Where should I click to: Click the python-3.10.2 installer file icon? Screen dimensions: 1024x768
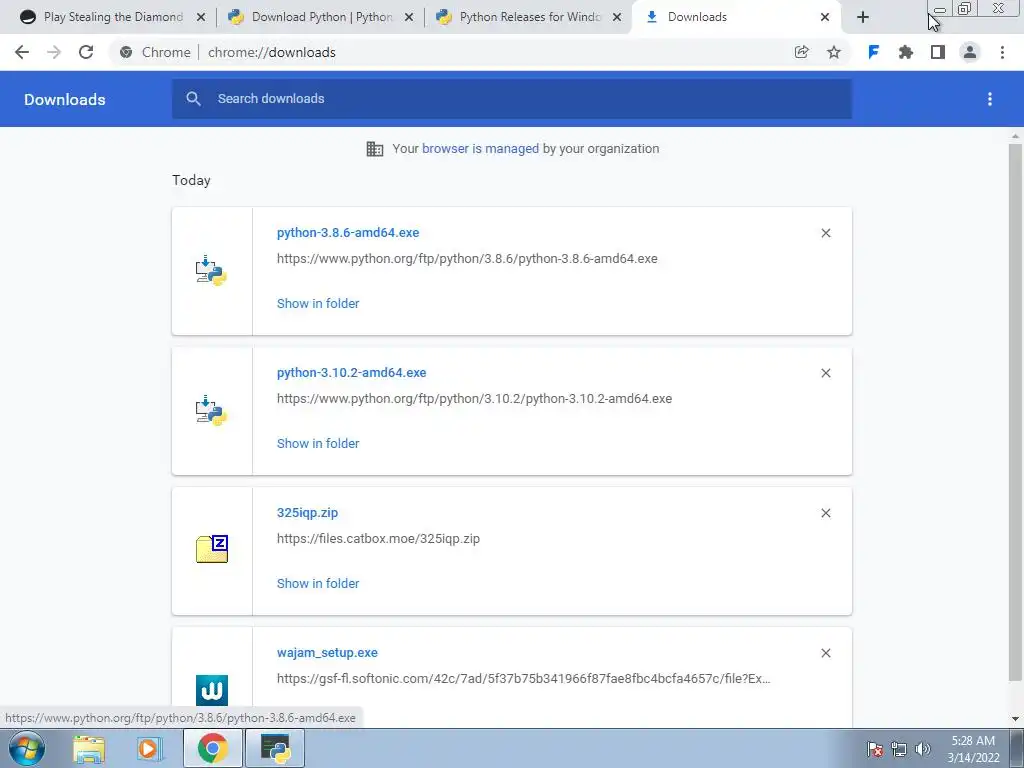coord(211,410)
